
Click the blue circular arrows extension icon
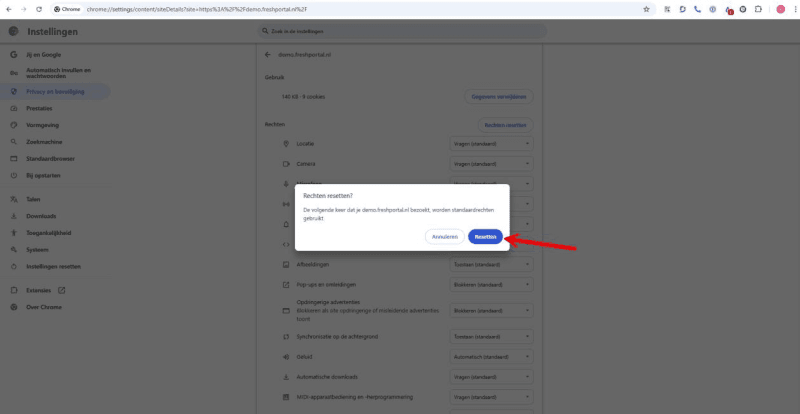coord(682,9)
